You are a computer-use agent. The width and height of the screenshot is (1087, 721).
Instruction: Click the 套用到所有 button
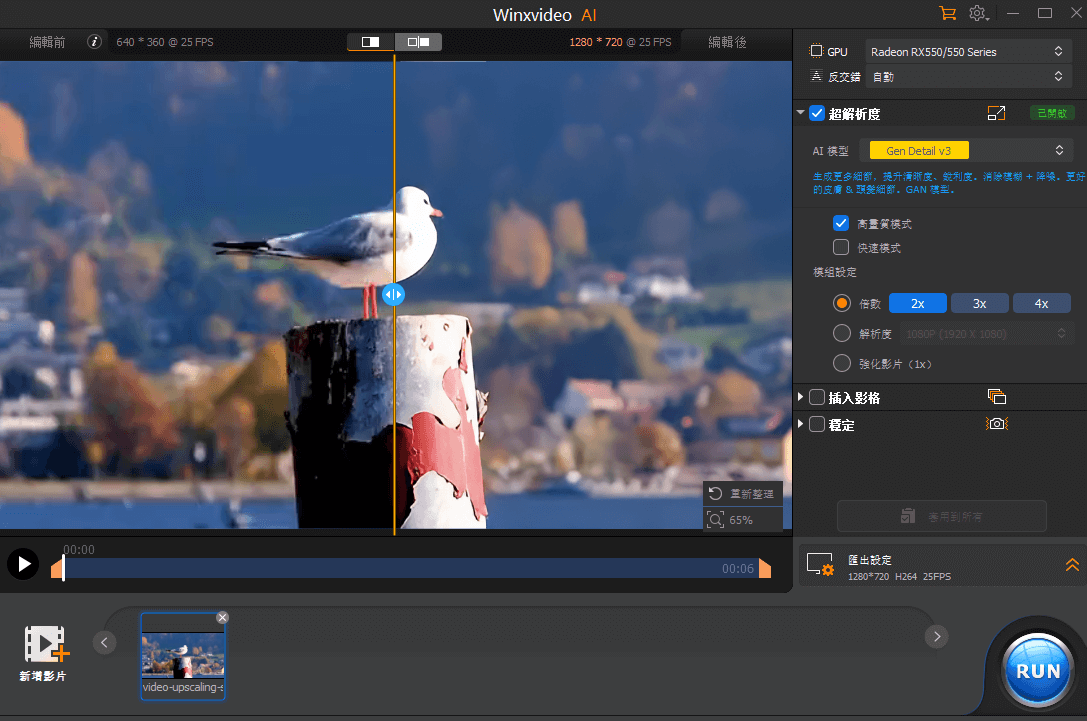(941, 516)
